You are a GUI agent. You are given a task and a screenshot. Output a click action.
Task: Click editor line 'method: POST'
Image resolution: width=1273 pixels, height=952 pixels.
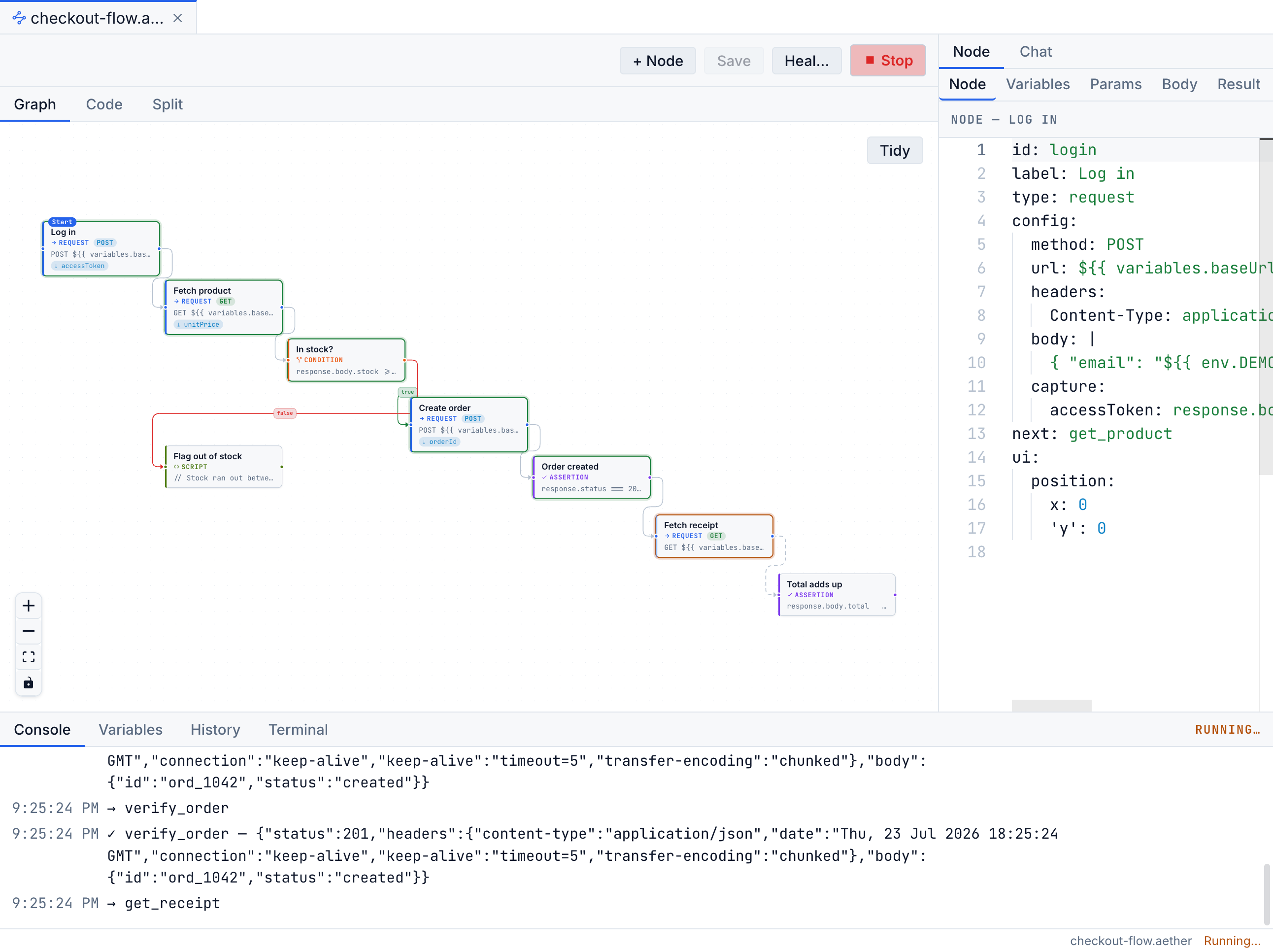pyautogui.click(x=1087, y=244)
